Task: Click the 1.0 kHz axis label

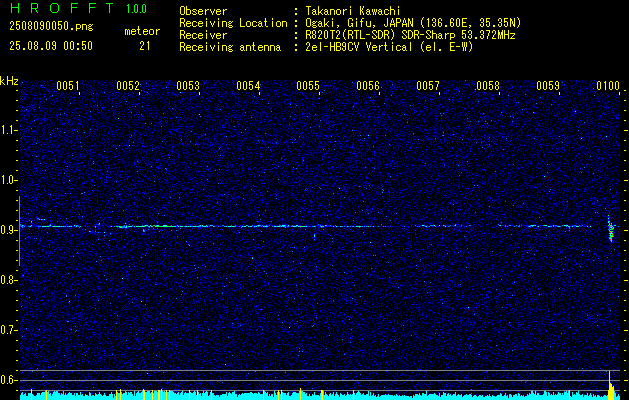Action: (8, 180)
